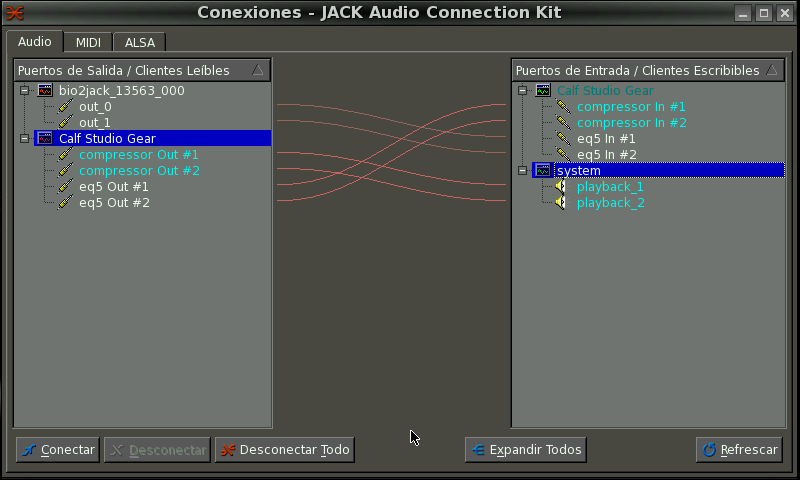The width and height of the screenshot is (800, 480).
Task: Select the eq5 Out #1 port
Action: 114,187
